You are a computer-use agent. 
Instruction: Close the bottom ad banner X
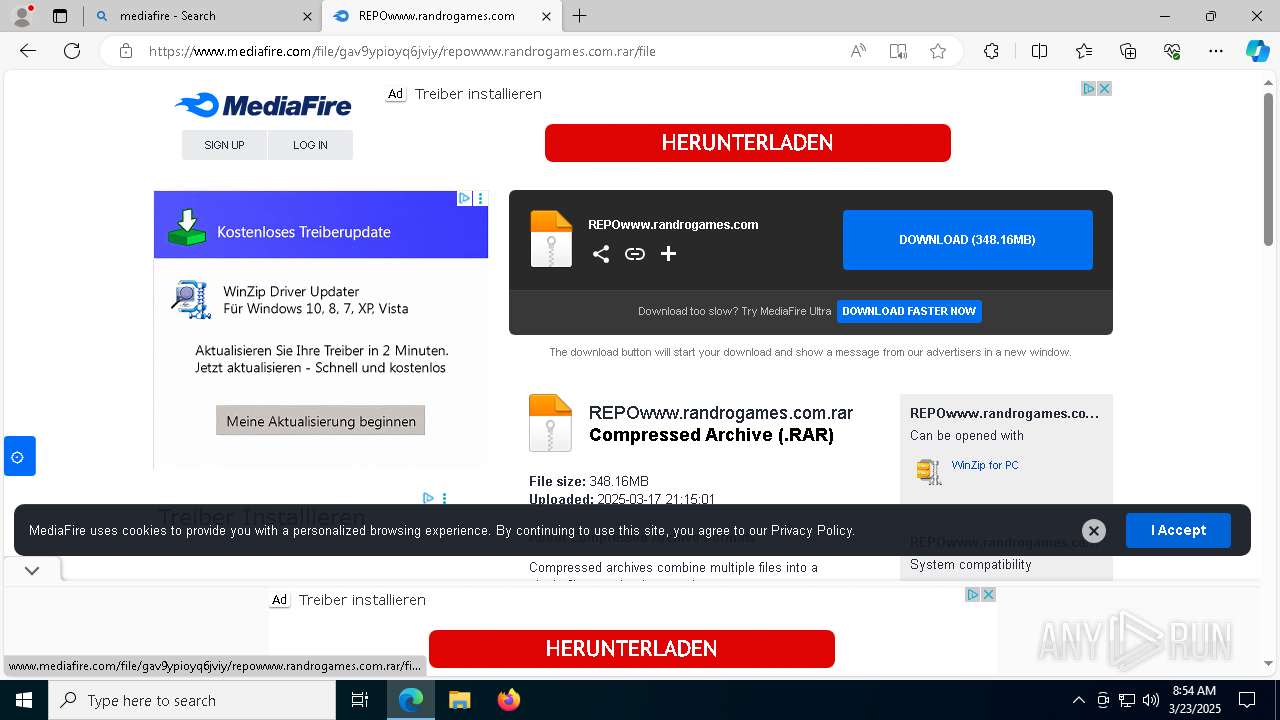tap(988, 595)
